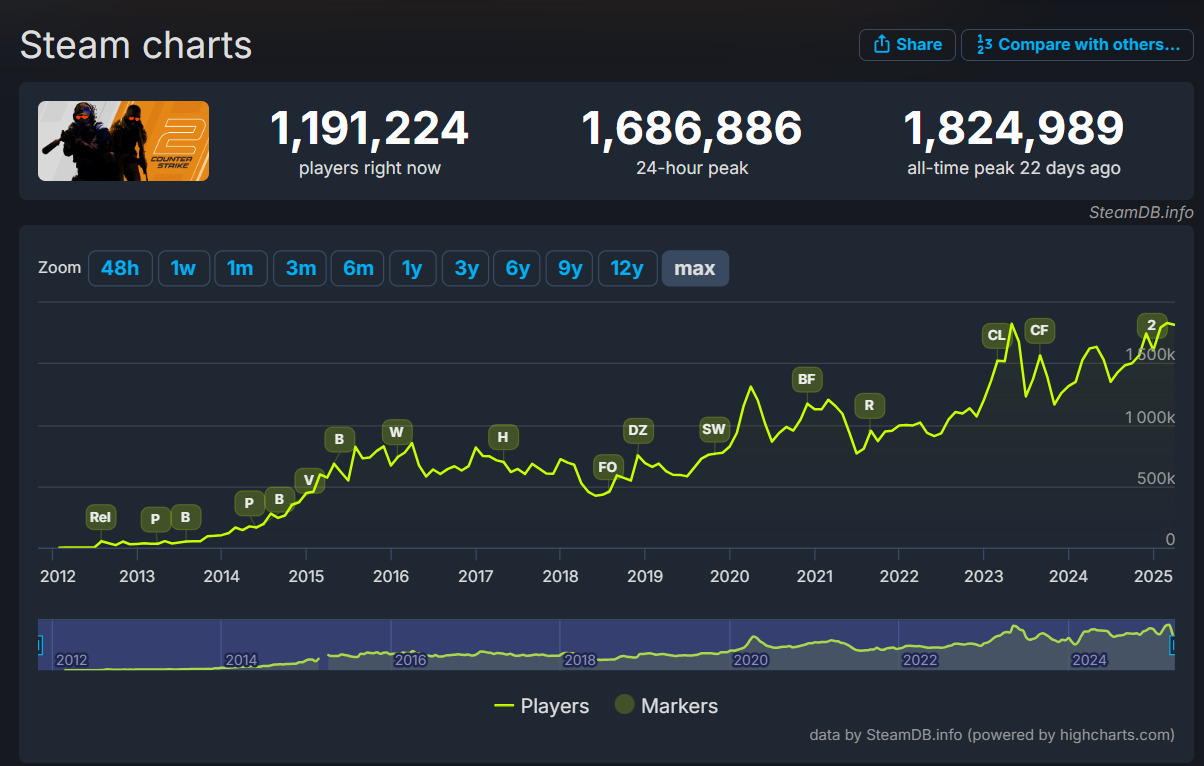Click the BF marker near 2021
The image size is (1204, 766).
807,379
